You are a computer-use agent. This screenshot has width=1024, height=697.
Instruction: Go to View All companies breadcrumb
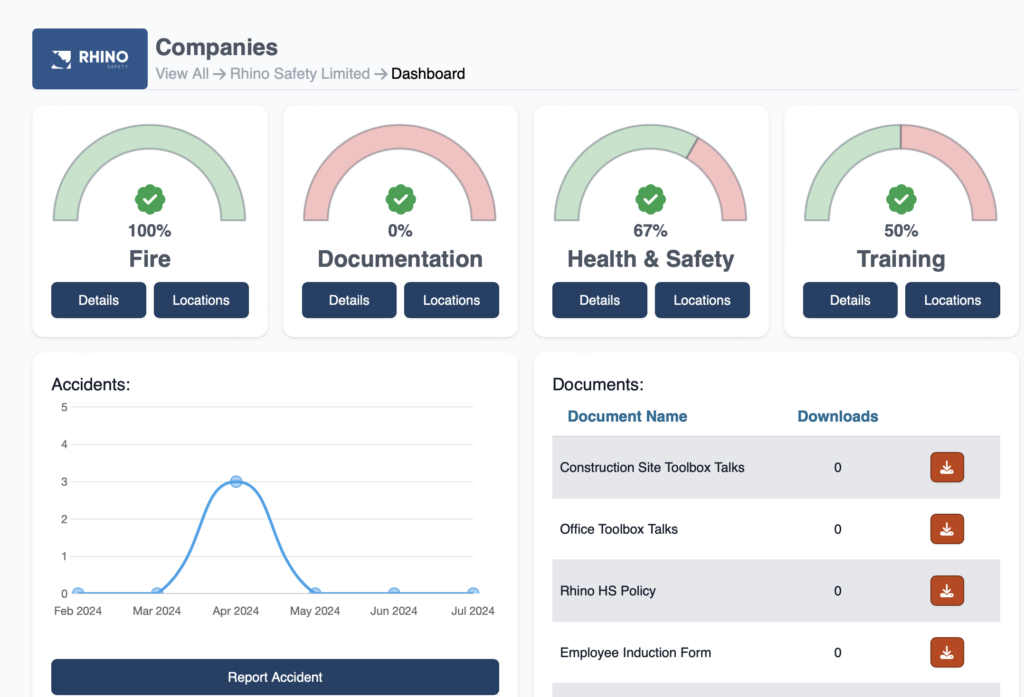[x=182, y=74]
